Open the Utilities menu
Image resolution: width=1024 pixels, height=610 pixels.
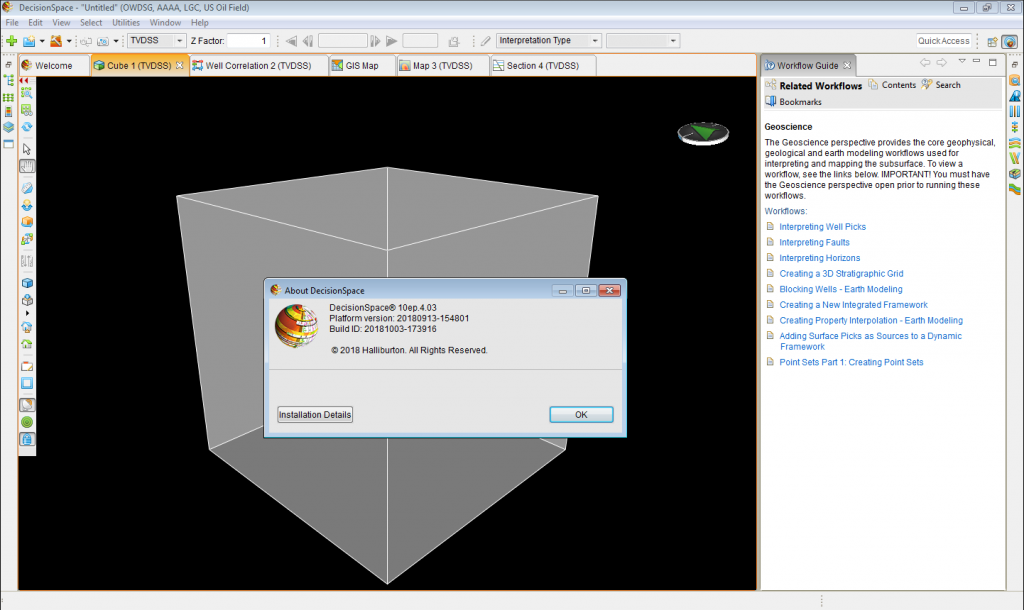125,22
